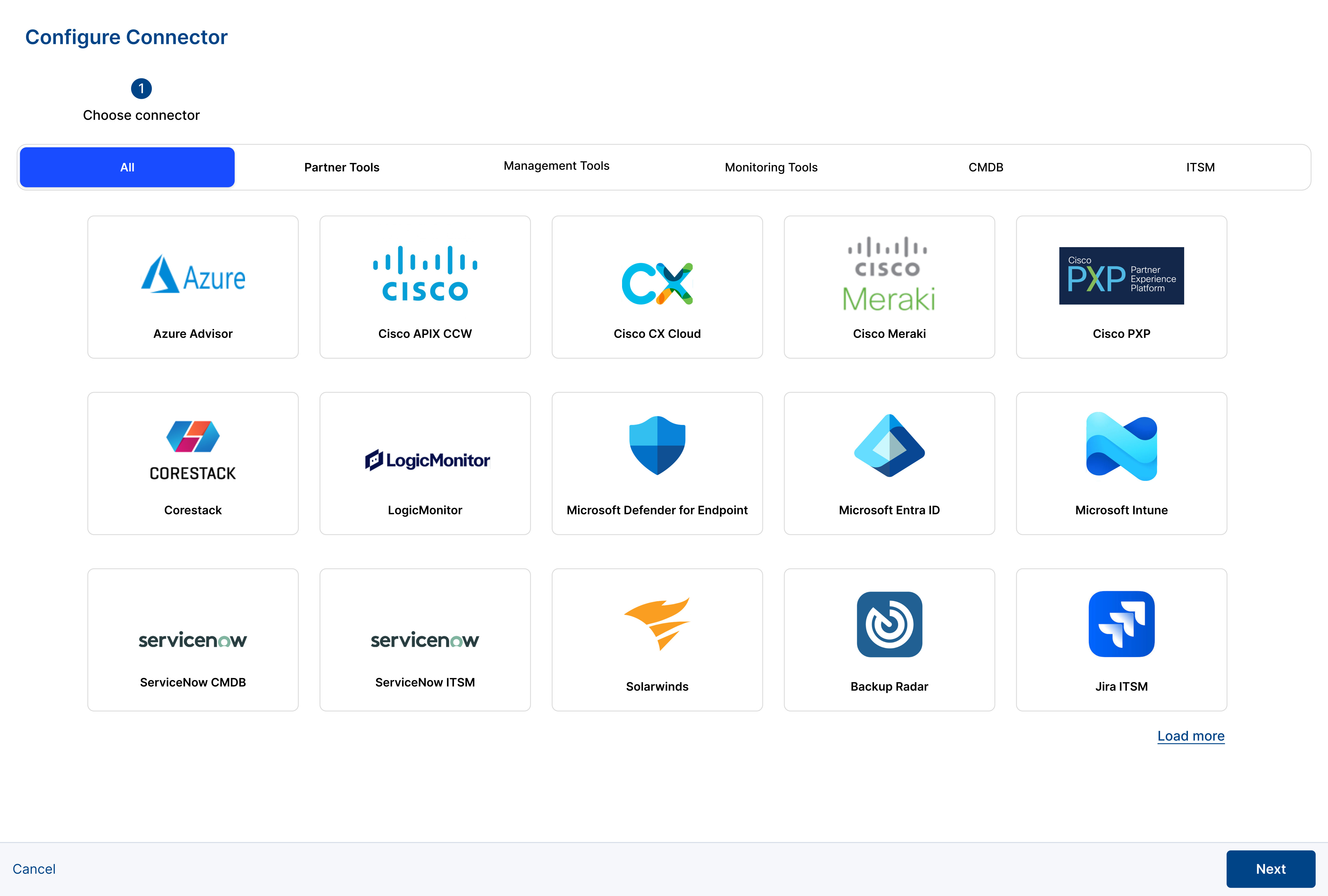Click the LogicMonitor connector logo
Screen dimensions: 1328x896
(x=427, y=460)
